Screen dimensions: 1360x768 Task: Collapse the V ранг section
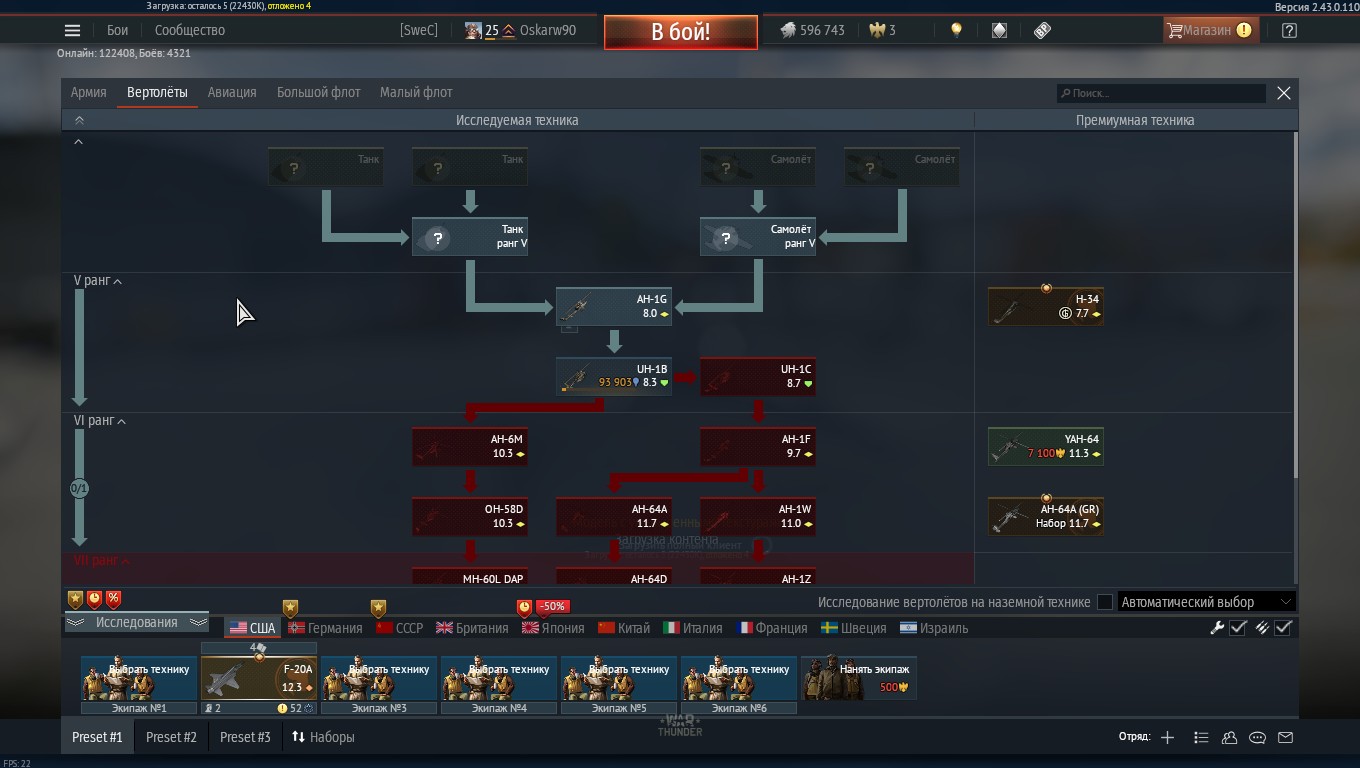[x=98, y=281]
